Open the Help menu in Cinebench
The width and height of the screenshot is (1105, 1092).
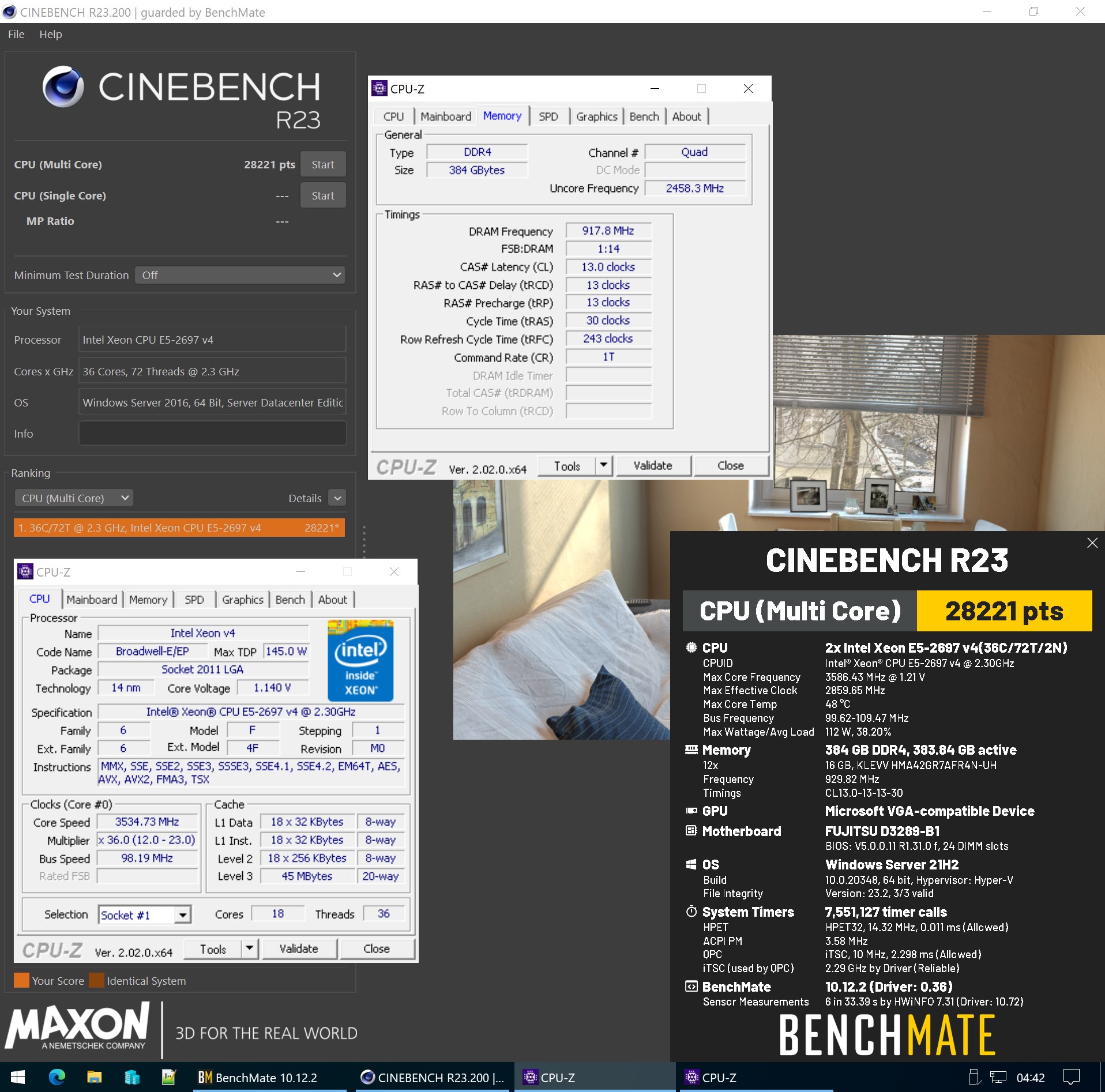(51, 34)
